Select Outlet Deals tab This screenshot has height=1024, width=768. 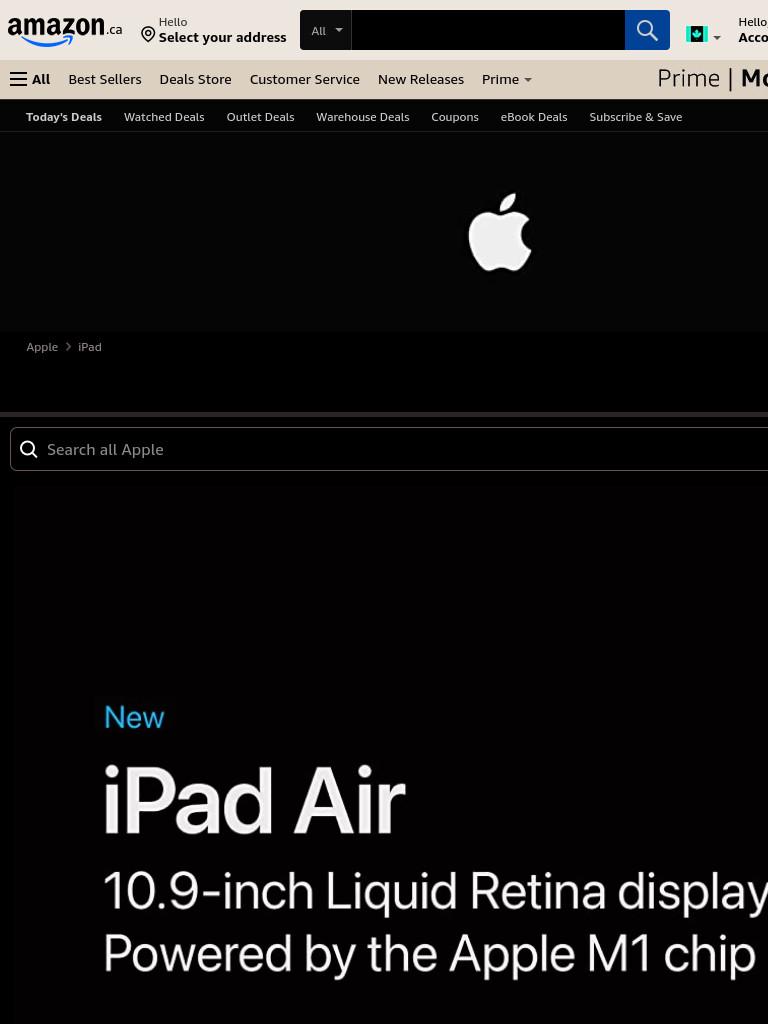[x=260, y=117]
